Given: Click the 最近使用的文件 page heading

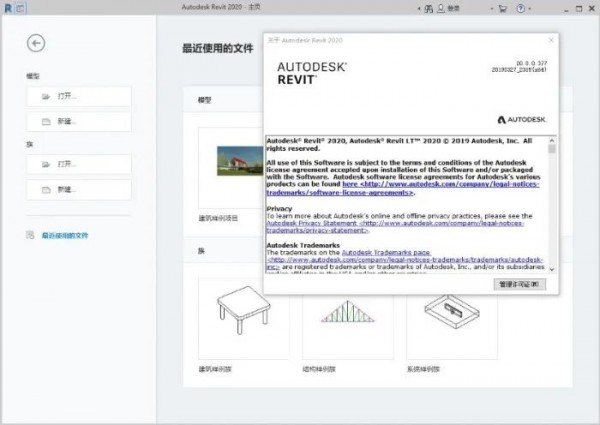Looking at the screenshot, I should 217,49.
